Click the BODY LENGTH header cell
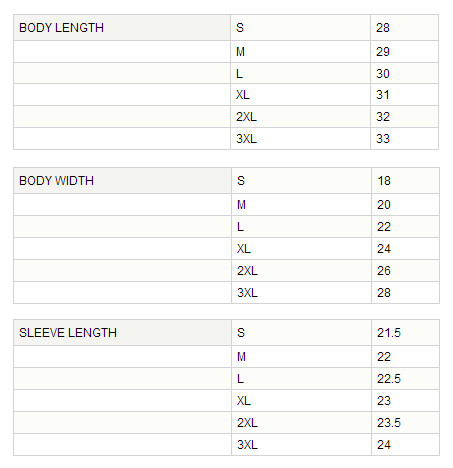The width and height of the screenshot is (453, 468). point(122,28)
